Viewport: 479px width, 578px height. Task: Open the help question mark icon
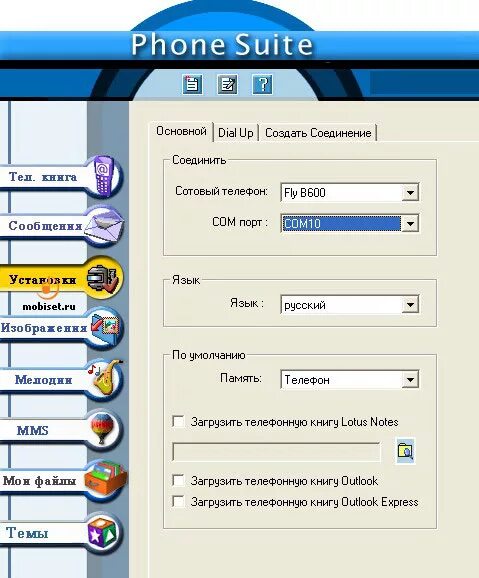[262, 84]
